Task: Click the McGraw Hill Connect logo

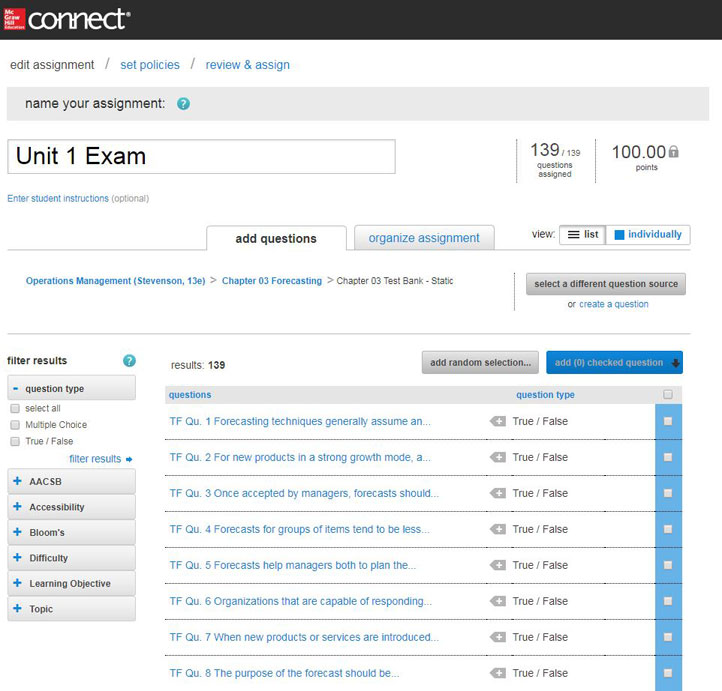Action: point(67,19)
